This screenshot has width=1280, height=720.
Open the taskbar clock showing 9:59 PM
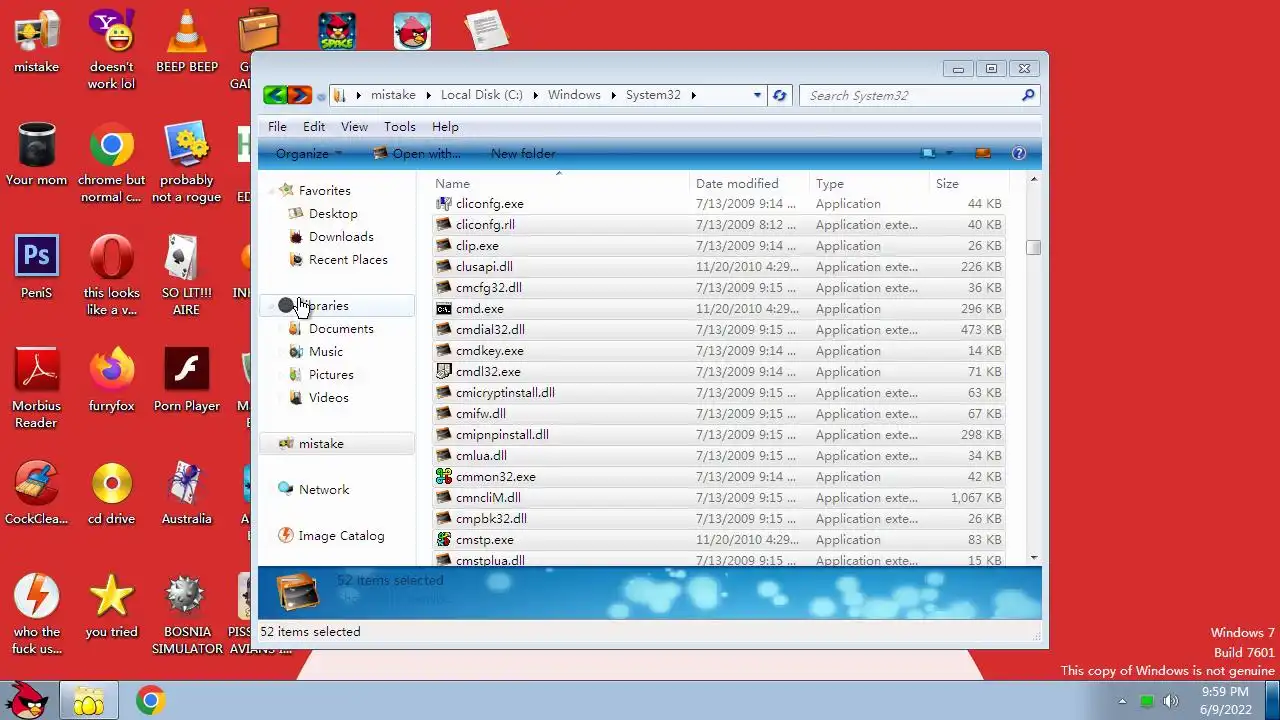click(x=1225, y=701)
